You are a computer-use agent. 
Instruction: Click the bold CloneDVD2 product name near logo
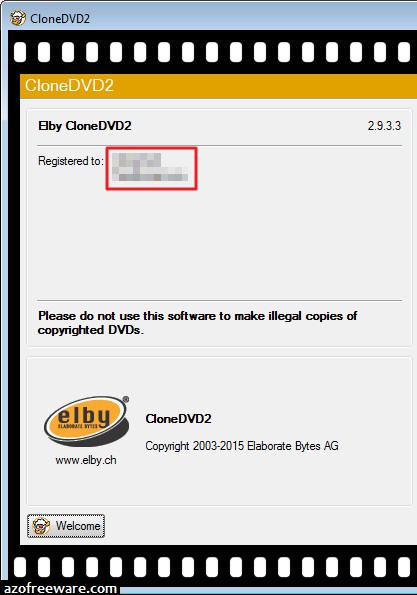pyautogui.click(x=178, y=419)
